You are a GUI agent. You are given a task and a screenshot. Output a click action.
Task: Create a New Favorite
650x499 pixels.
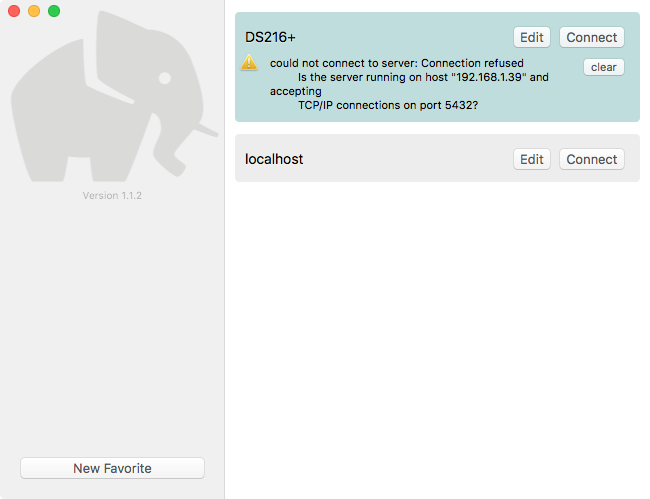tap(112, 468)
